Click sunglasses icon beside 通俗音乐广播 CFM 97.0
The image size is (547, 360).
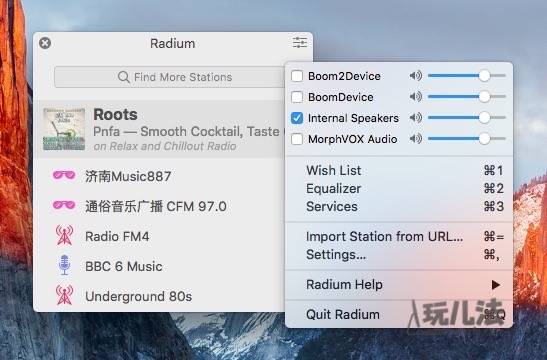click(x=64, y=205)
